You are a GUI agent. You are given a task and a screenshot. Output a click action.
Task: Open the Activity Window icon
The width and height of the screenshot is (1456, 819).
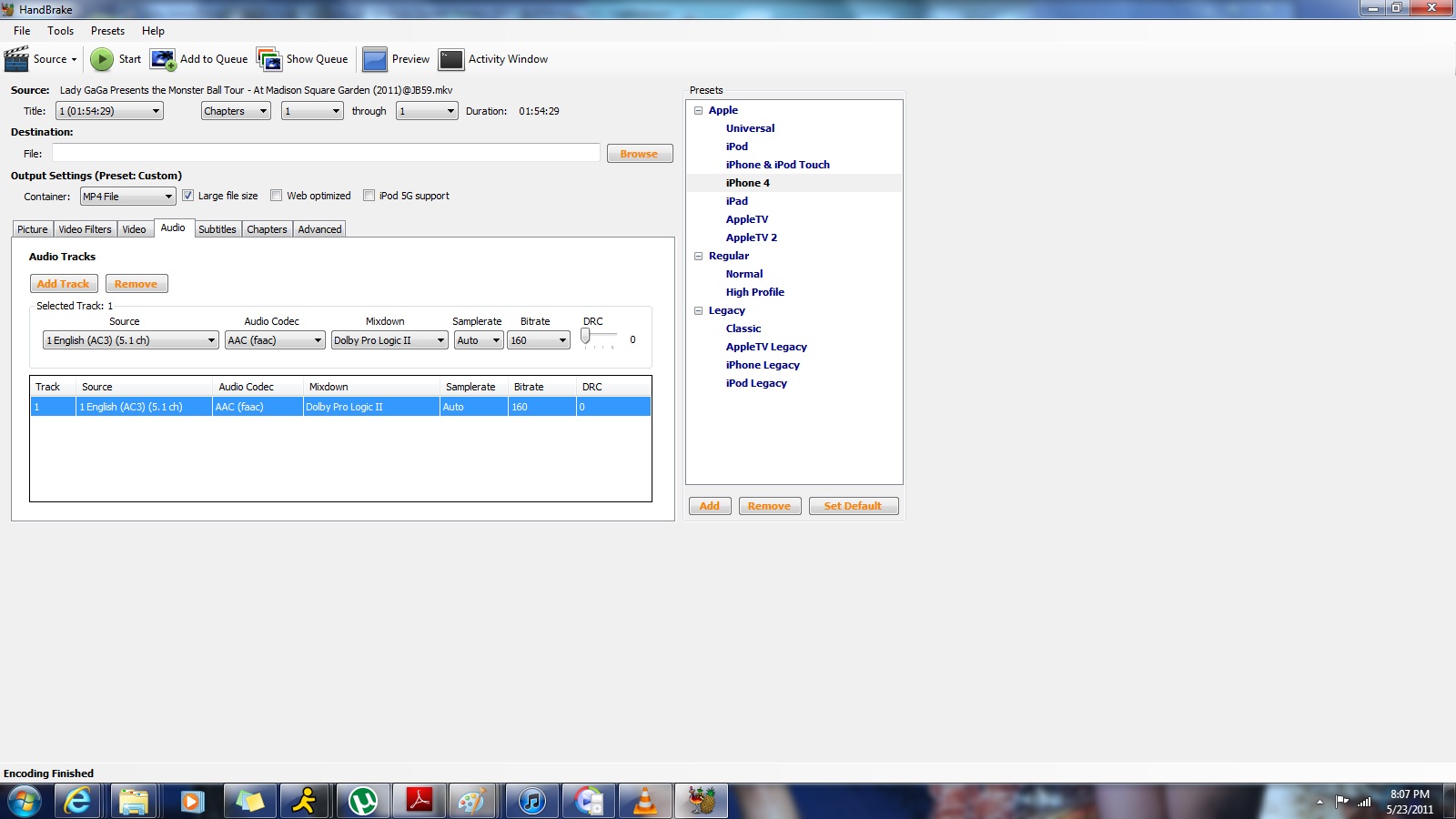[x=451, y=59]
